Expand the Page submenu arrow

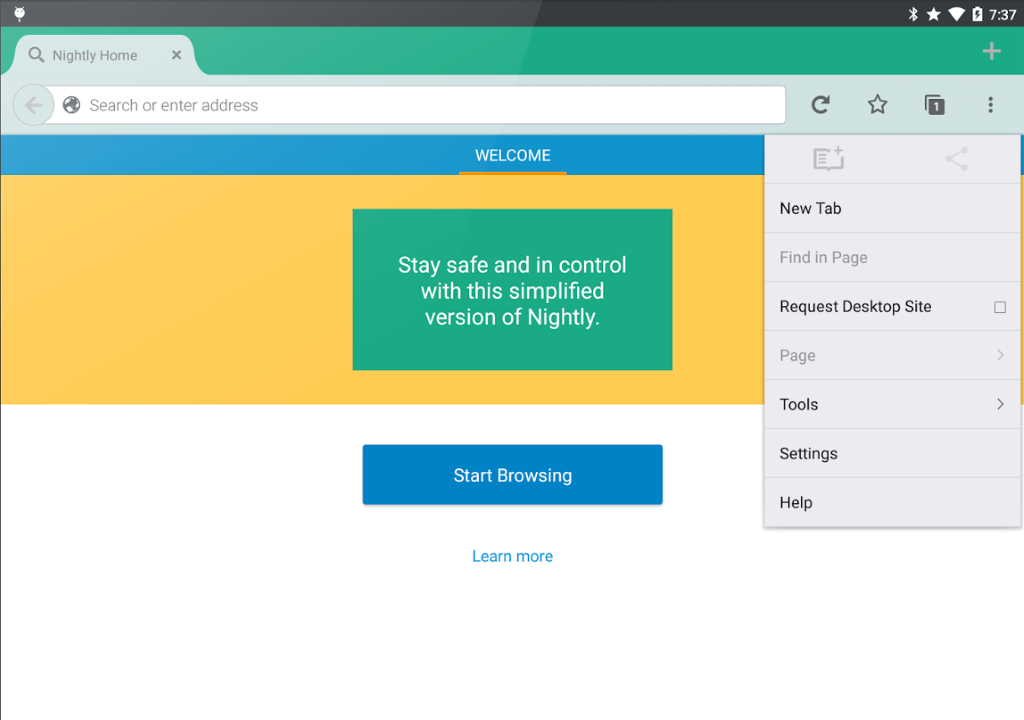click(x=1000, y=355)
